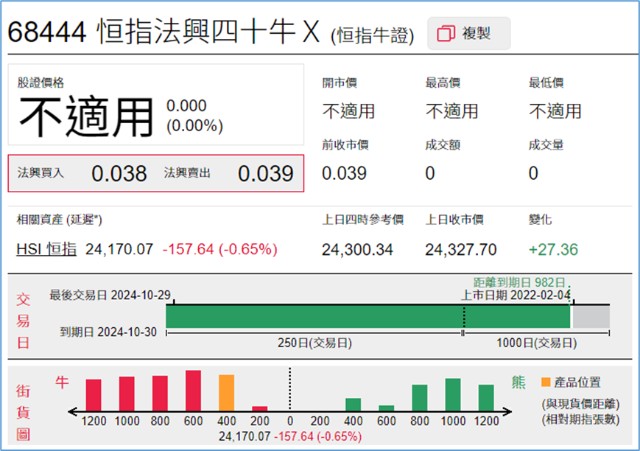
Task: Click the 前收市價 value 0.039
Action: 344,173
